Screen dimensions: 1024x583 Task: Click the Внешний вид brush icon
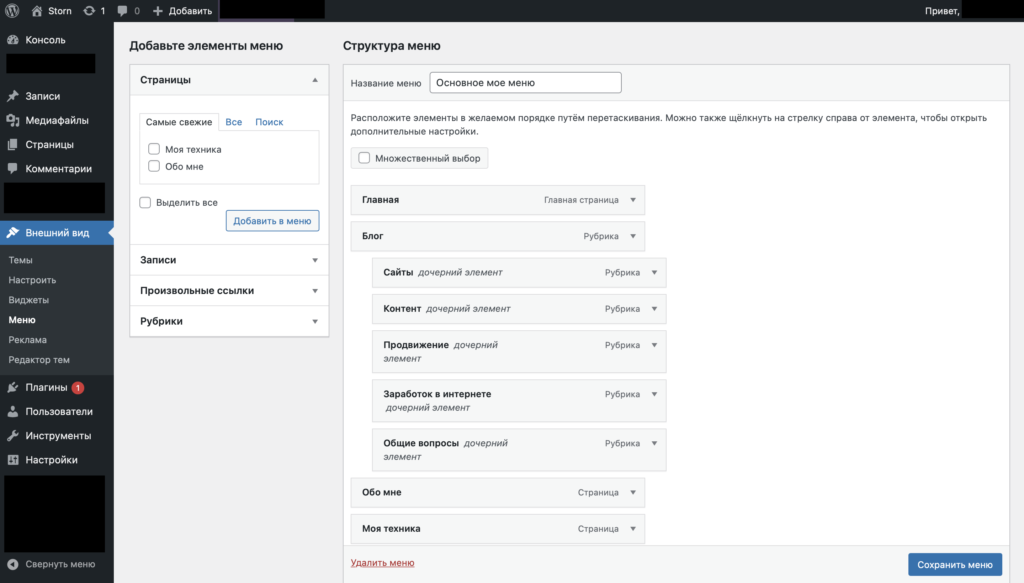pyautogui.click(x=12, y=232)
